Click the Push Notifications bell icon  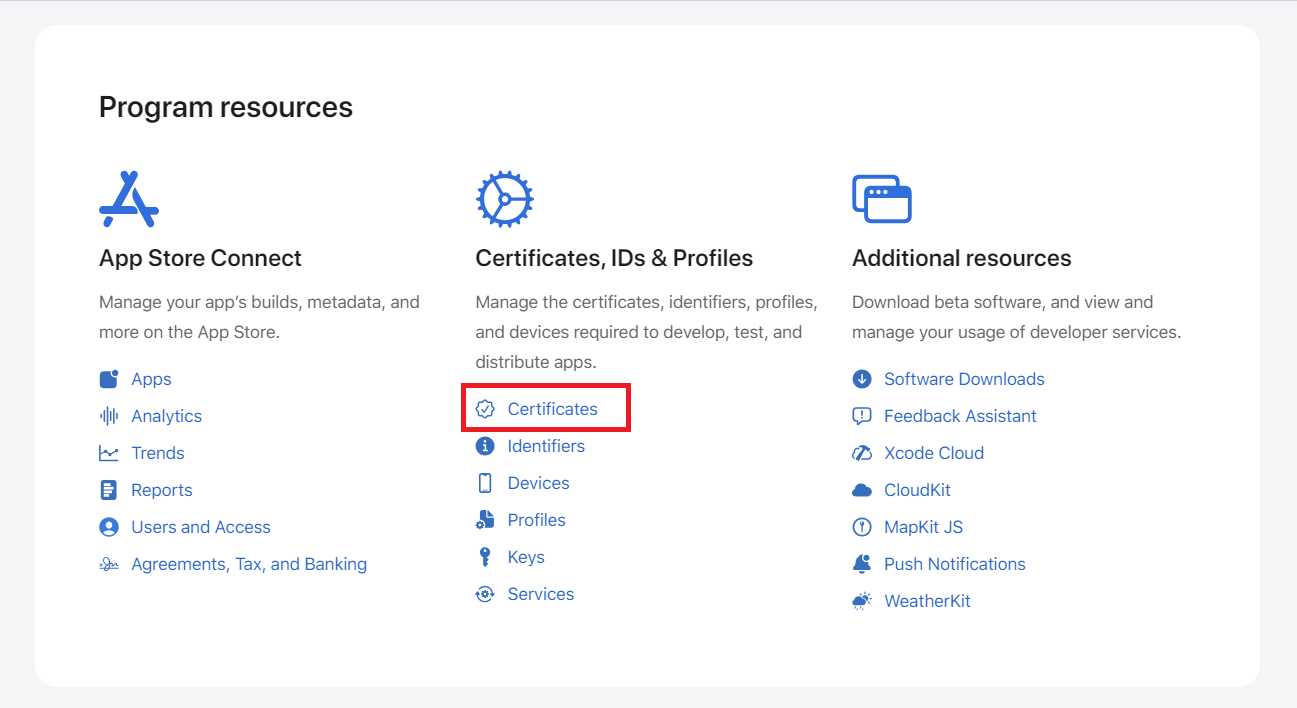pyautogui.click(x=862, y=564)
